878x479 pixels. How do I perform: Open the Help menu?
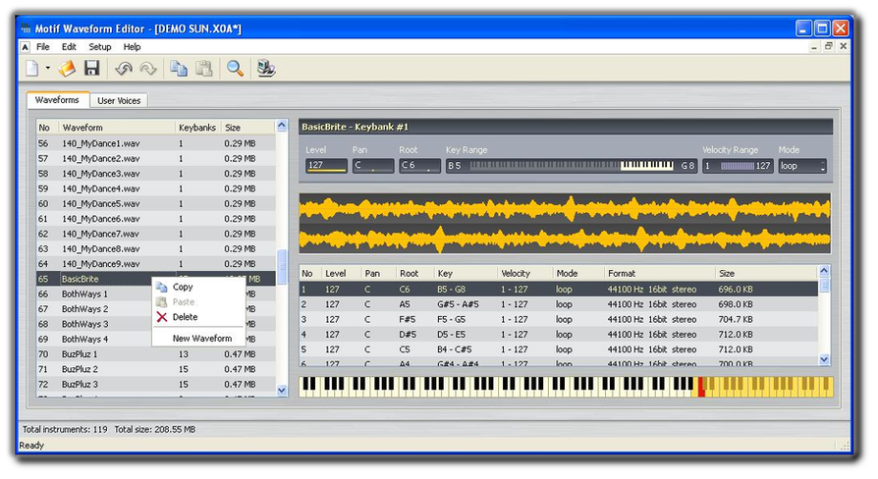[x=132, y=47]
